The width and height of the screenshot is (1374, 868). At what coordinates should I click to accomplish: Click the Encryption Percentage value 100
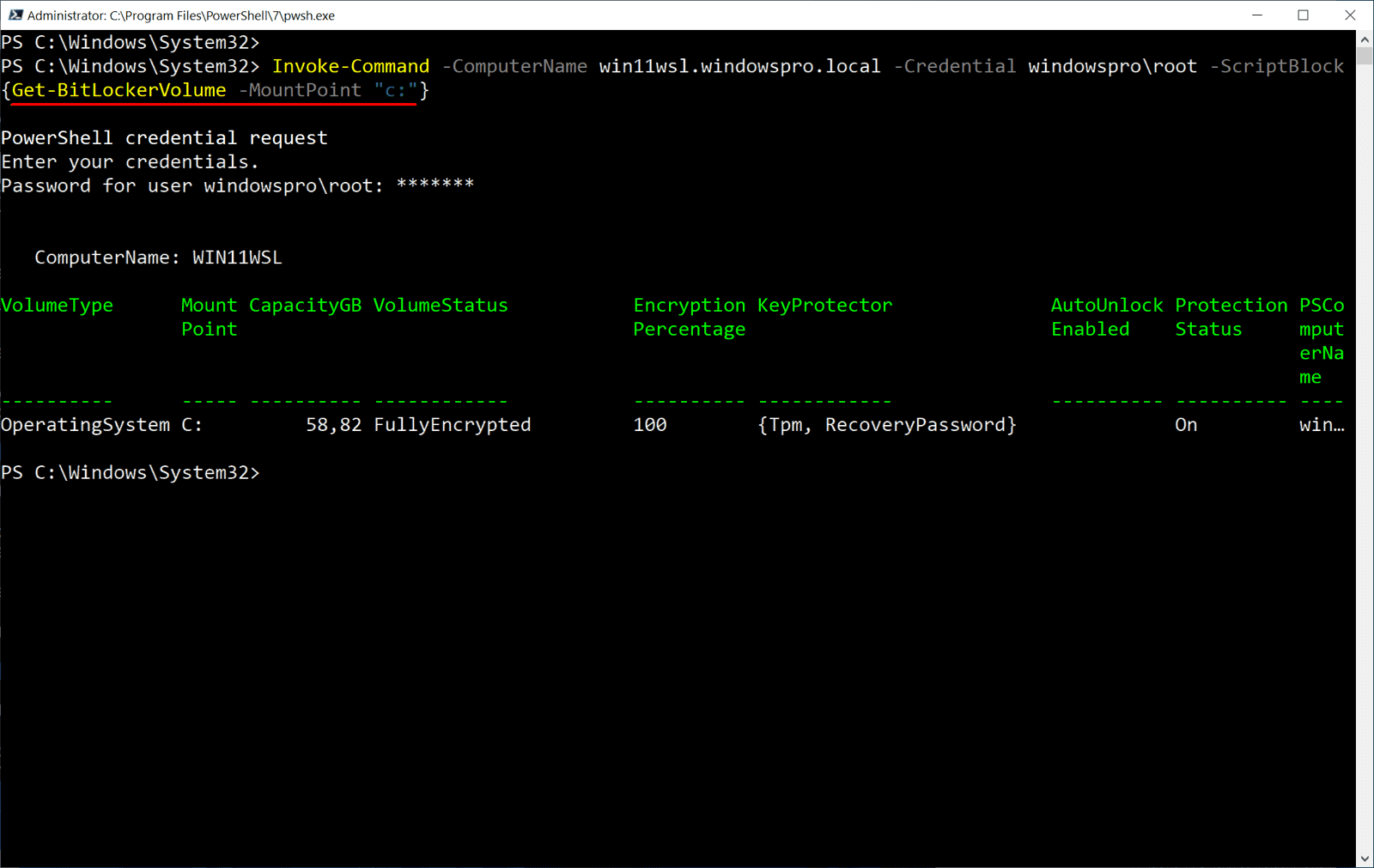(x=649, y=424)
